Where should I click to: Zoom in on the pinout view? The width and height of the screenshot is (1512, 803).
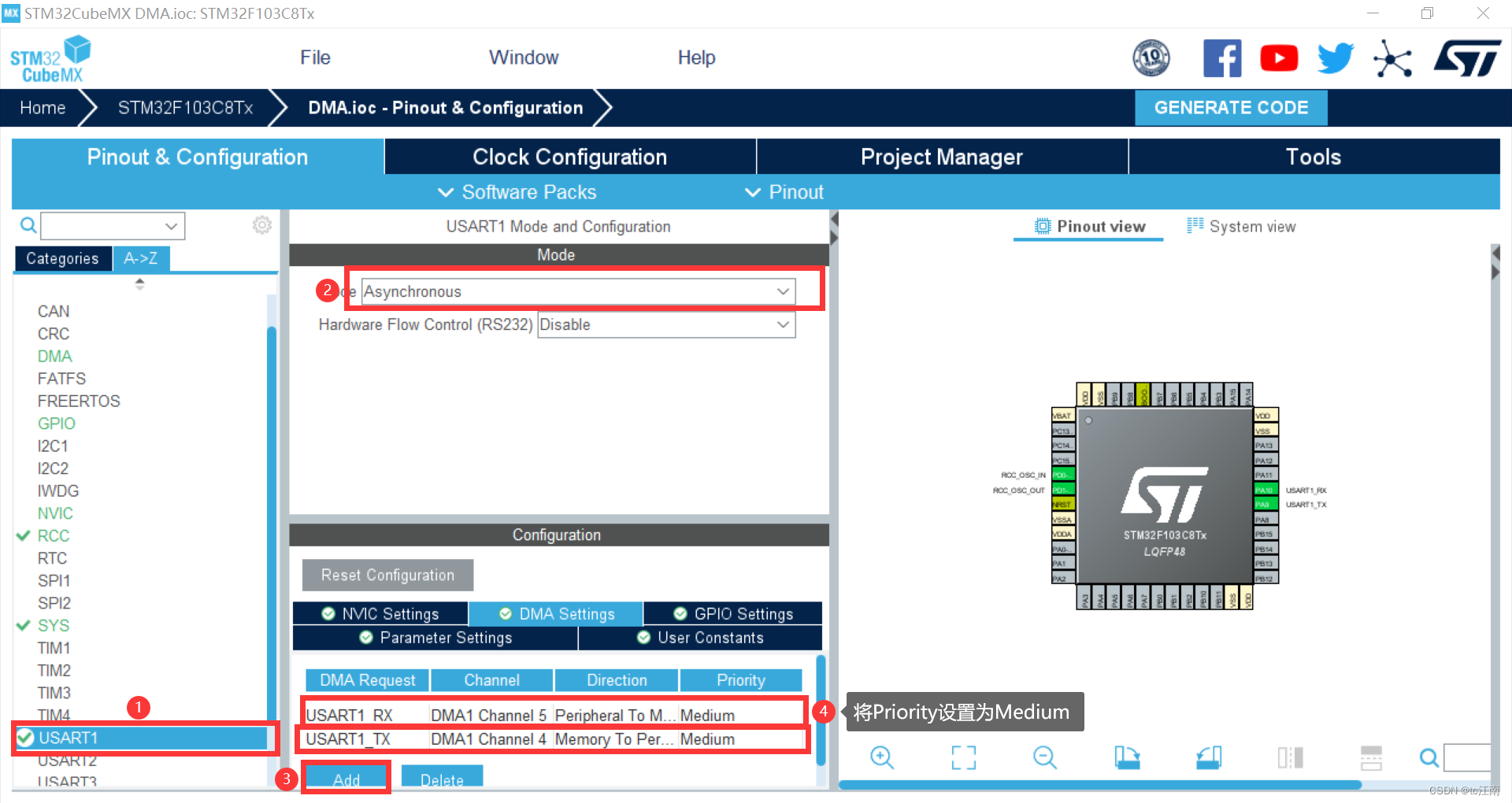(x=882, y=757)
